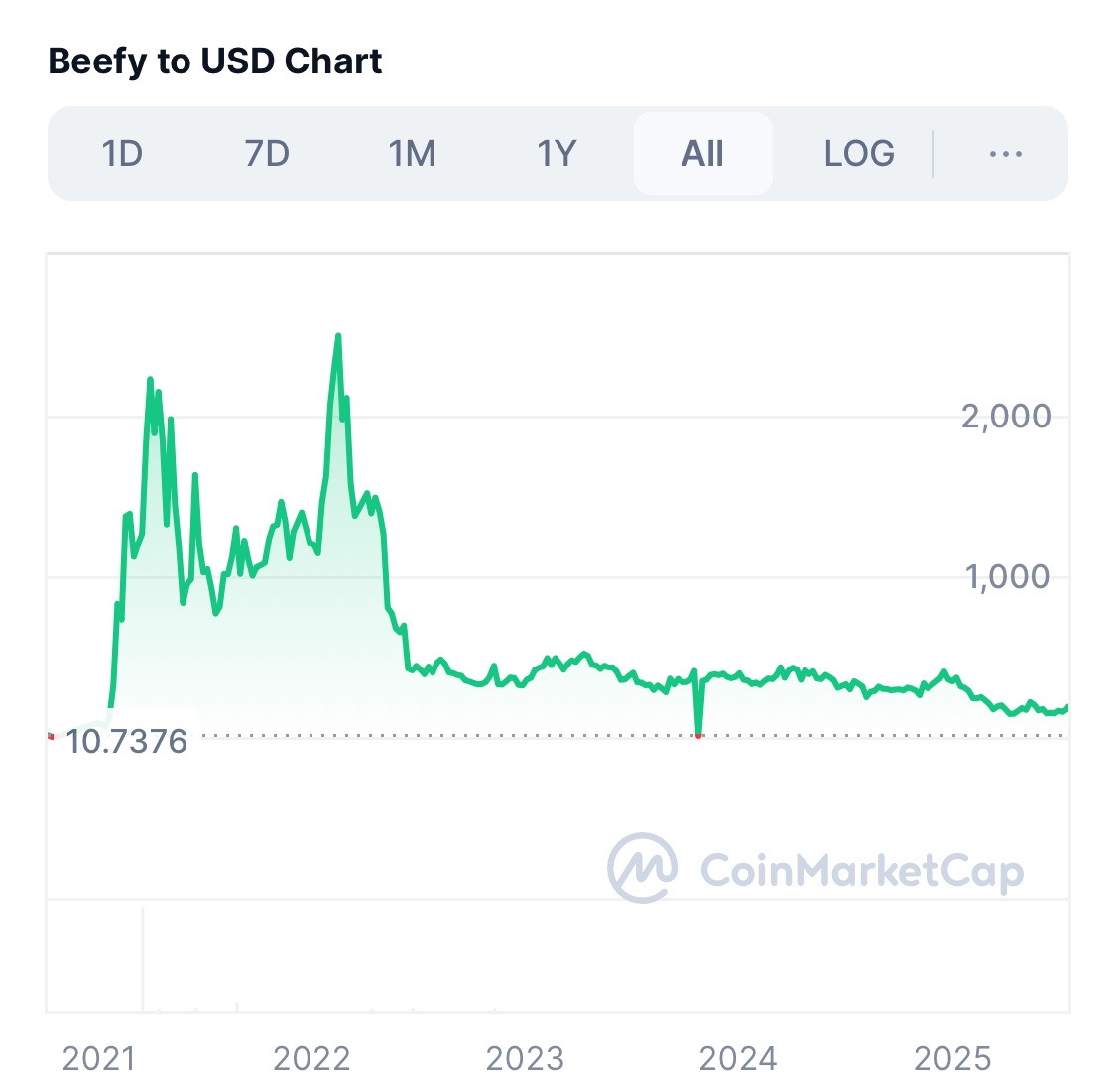Click the red low-point dot near 2024

699,735
